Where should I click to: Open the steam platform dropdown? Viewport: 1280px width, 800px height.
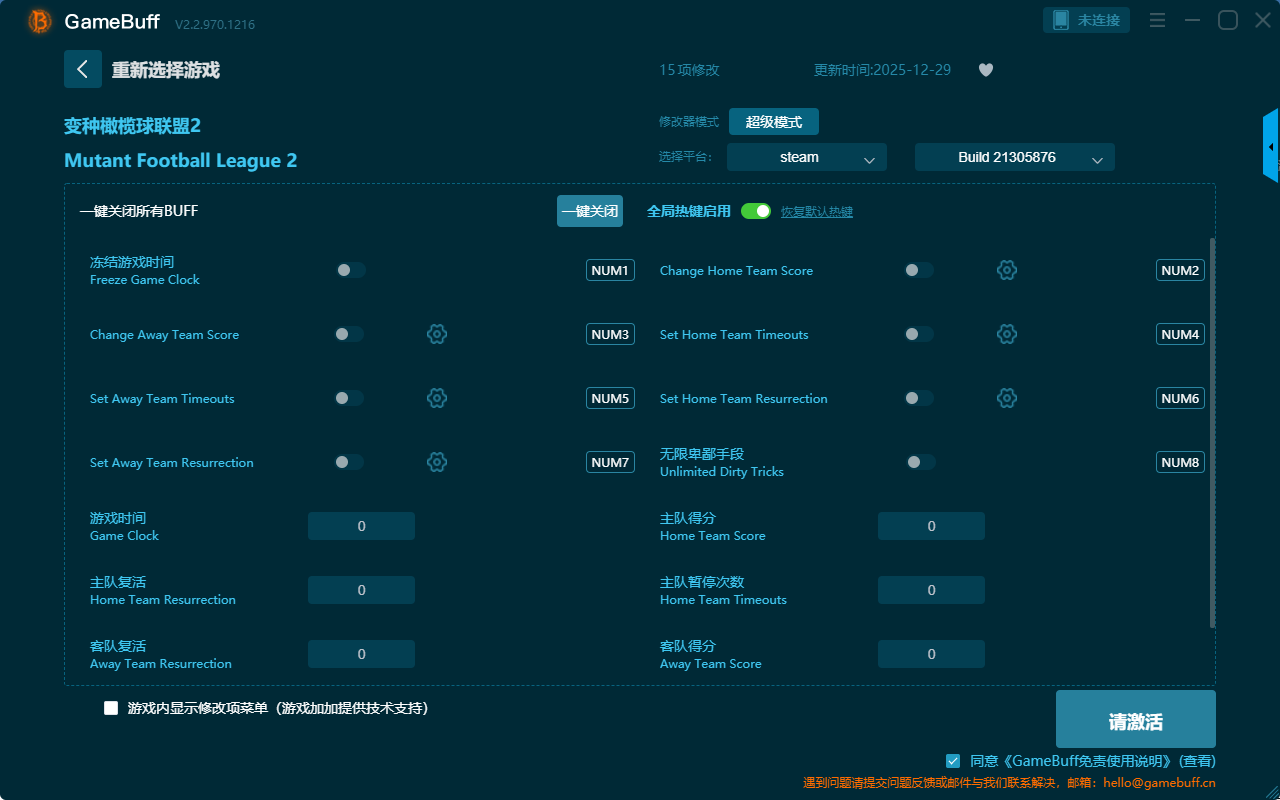pyautogui.click(x=806, y=157)
